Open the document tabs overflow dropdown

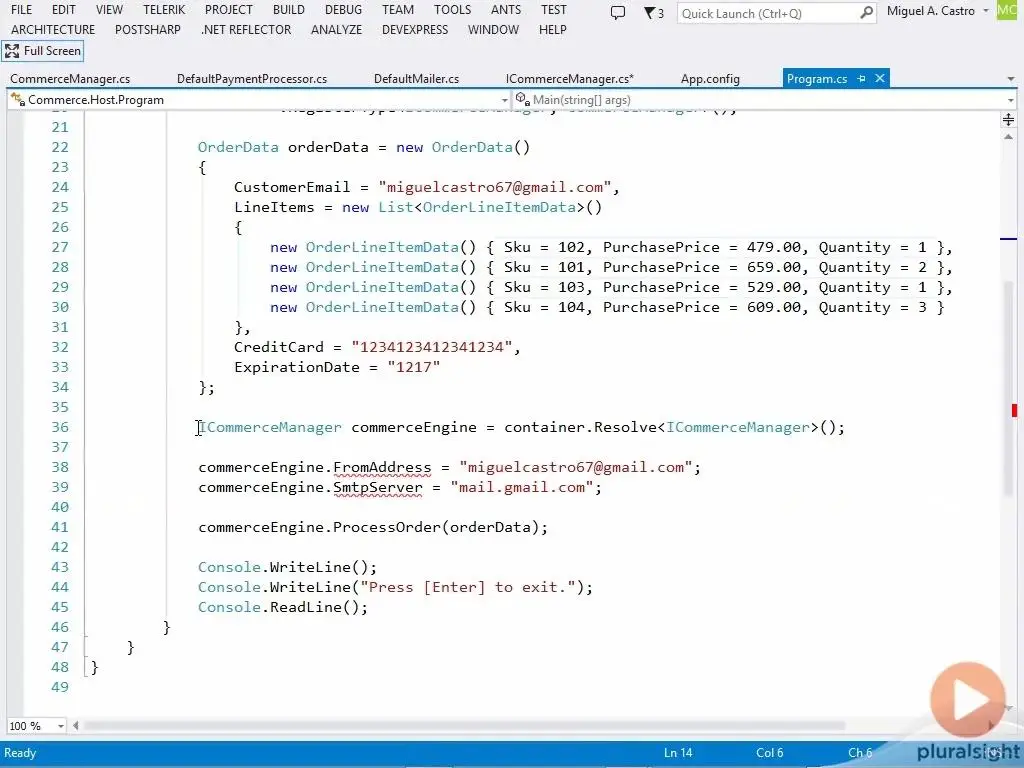pos(1011,79)
